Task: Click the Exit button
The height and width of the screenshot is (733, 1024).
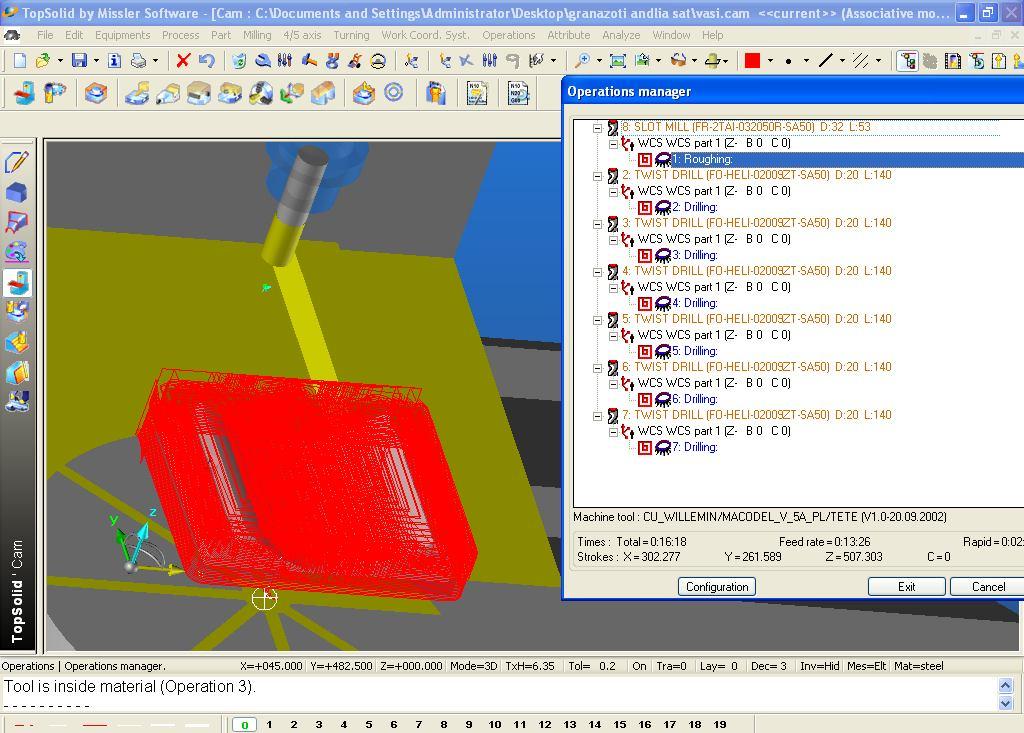Action: (906, 587)
